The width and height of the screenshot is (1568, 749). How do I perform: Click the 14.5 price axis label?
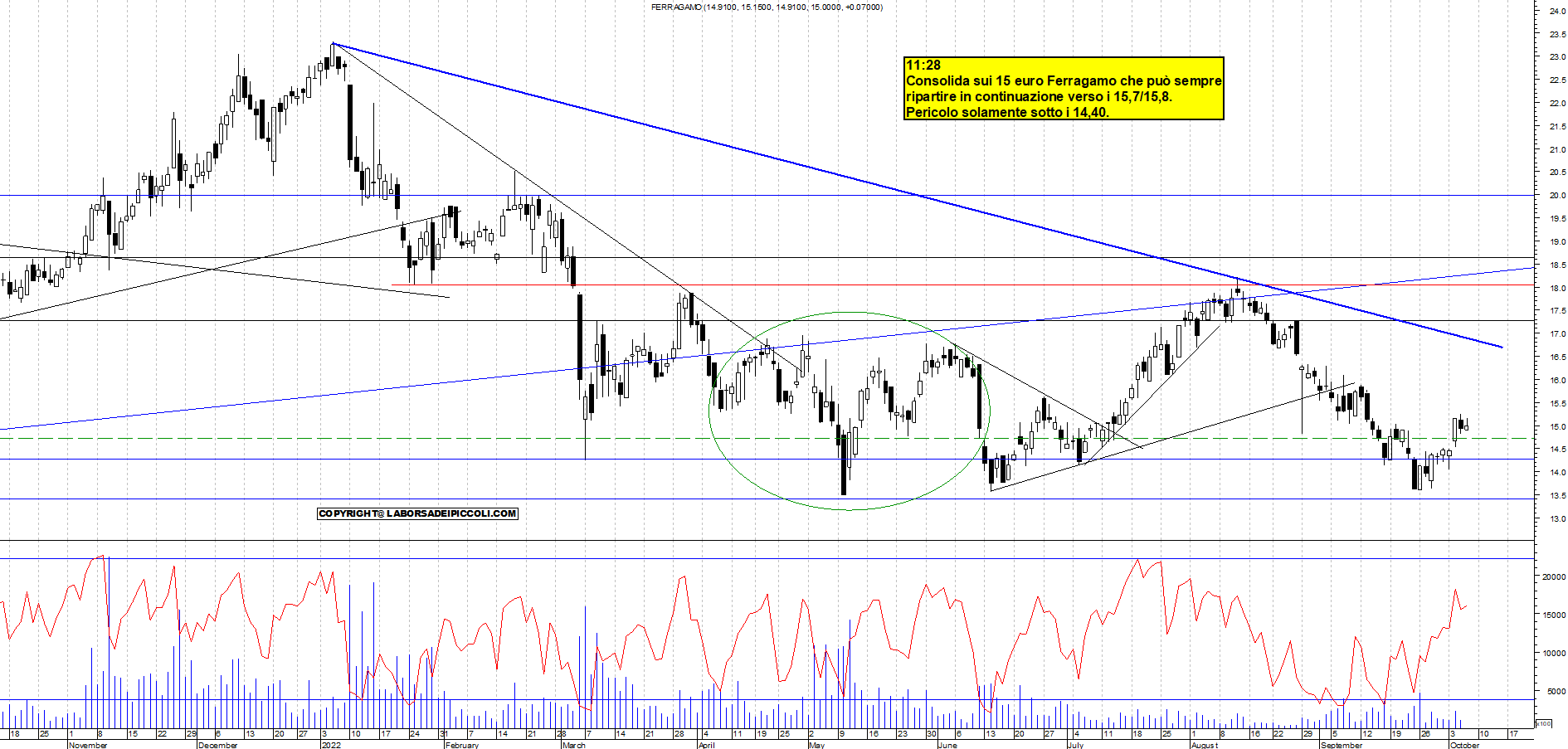click(x=1557, y=450)
